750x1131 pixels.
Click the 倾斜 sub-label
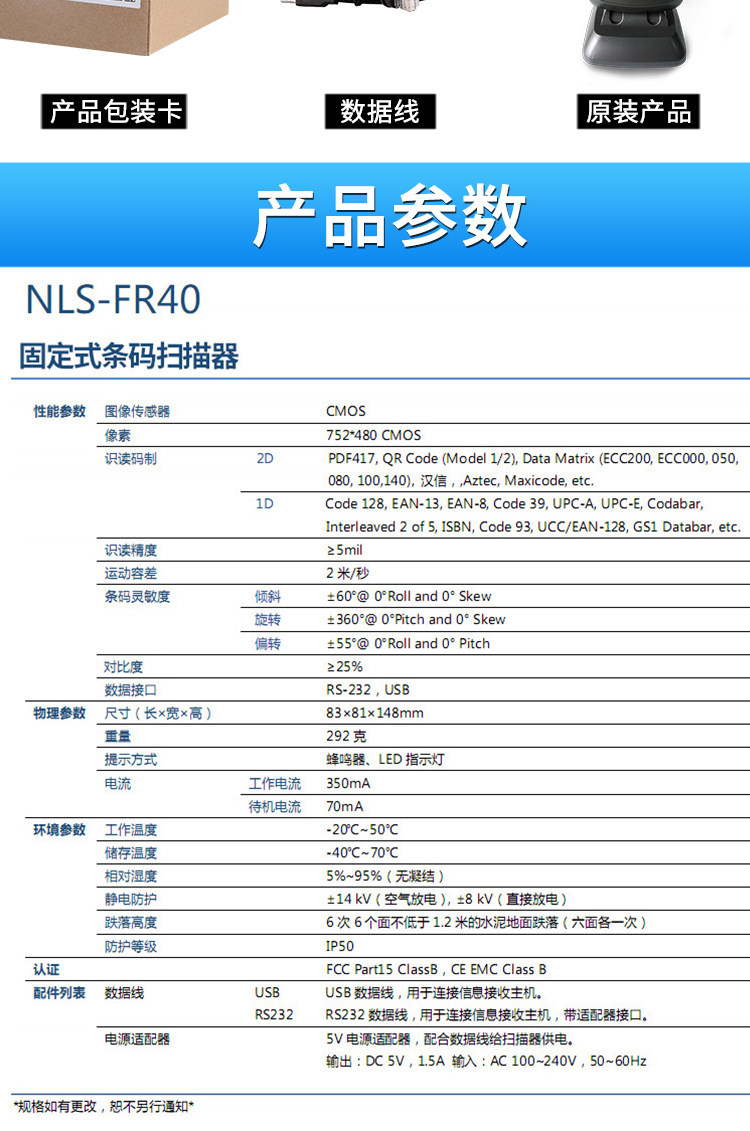(268, 597)
